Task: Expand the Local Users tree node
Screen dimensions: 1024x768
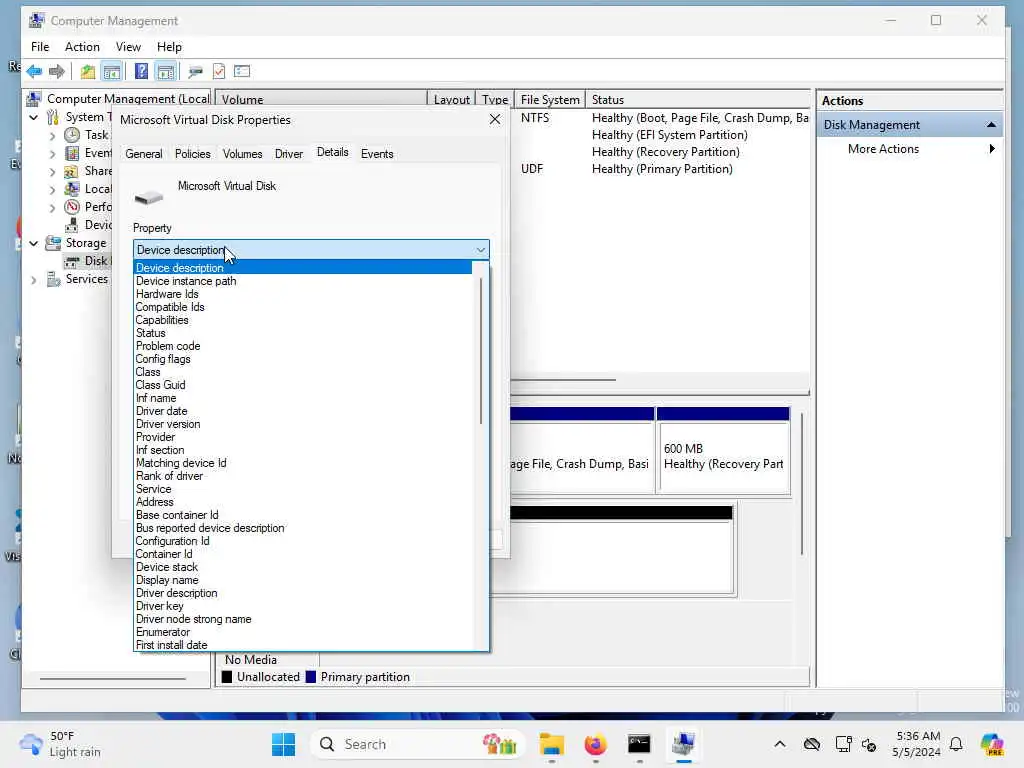Action: pos(52,189)
